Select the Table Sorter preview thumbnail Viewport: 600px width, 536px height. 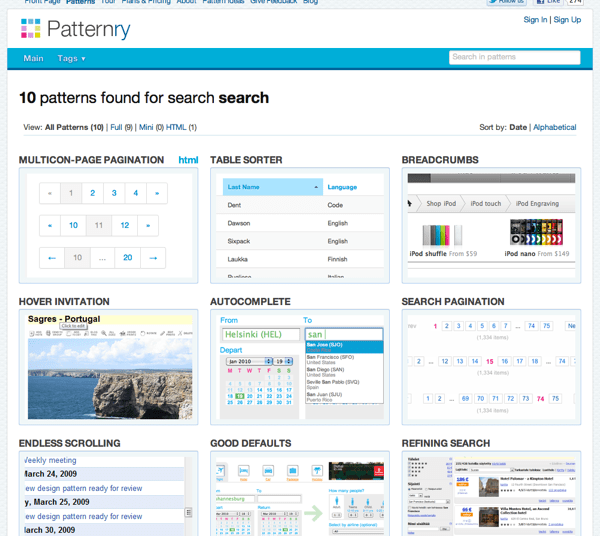(x=300, y=225)
